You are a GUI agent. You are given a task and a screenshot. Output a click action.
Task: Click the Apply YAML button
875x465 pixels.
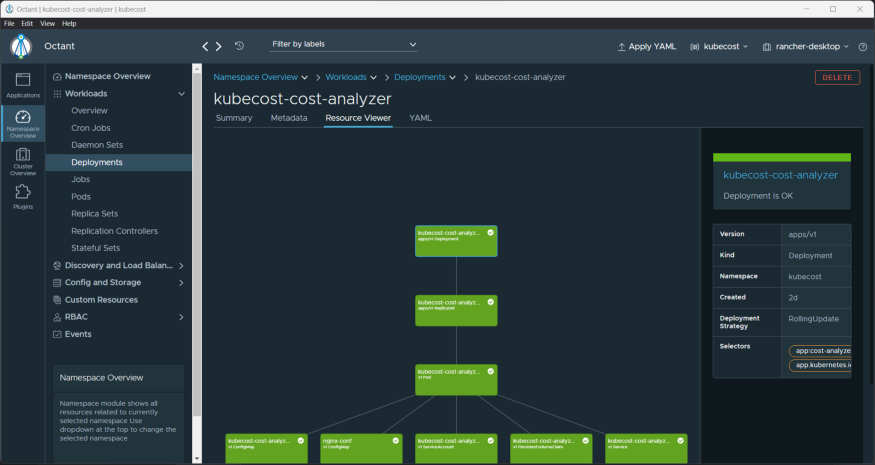[647, 46]
